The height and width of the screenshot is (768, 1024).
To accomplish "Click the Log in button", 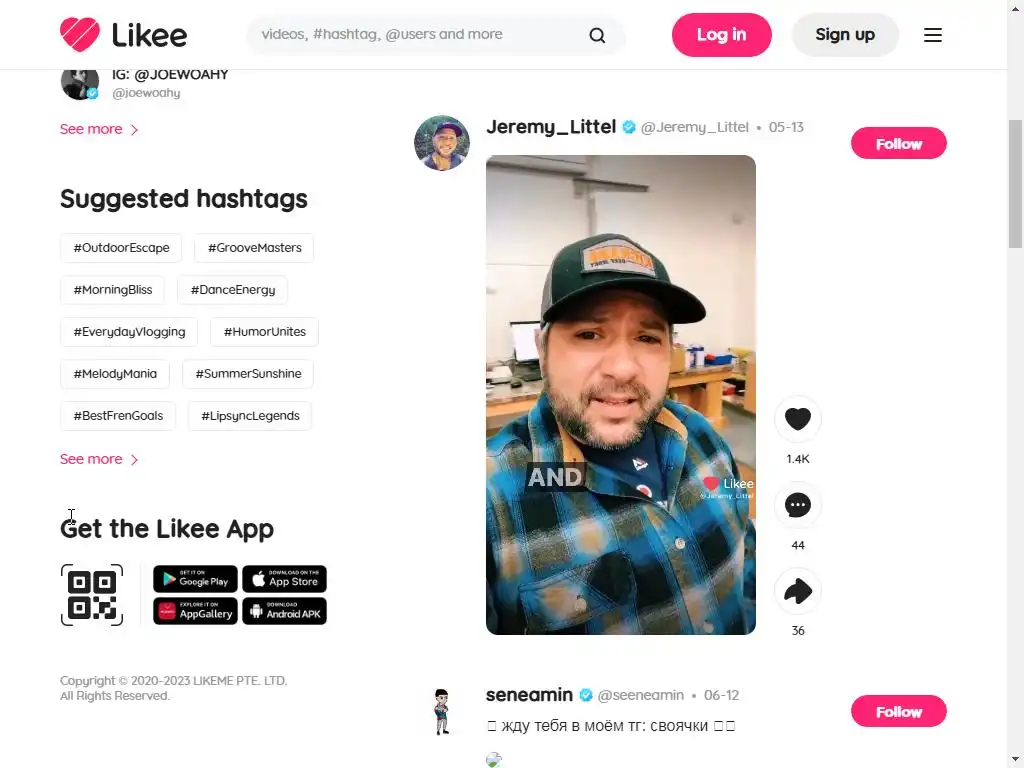I will 722,35.
